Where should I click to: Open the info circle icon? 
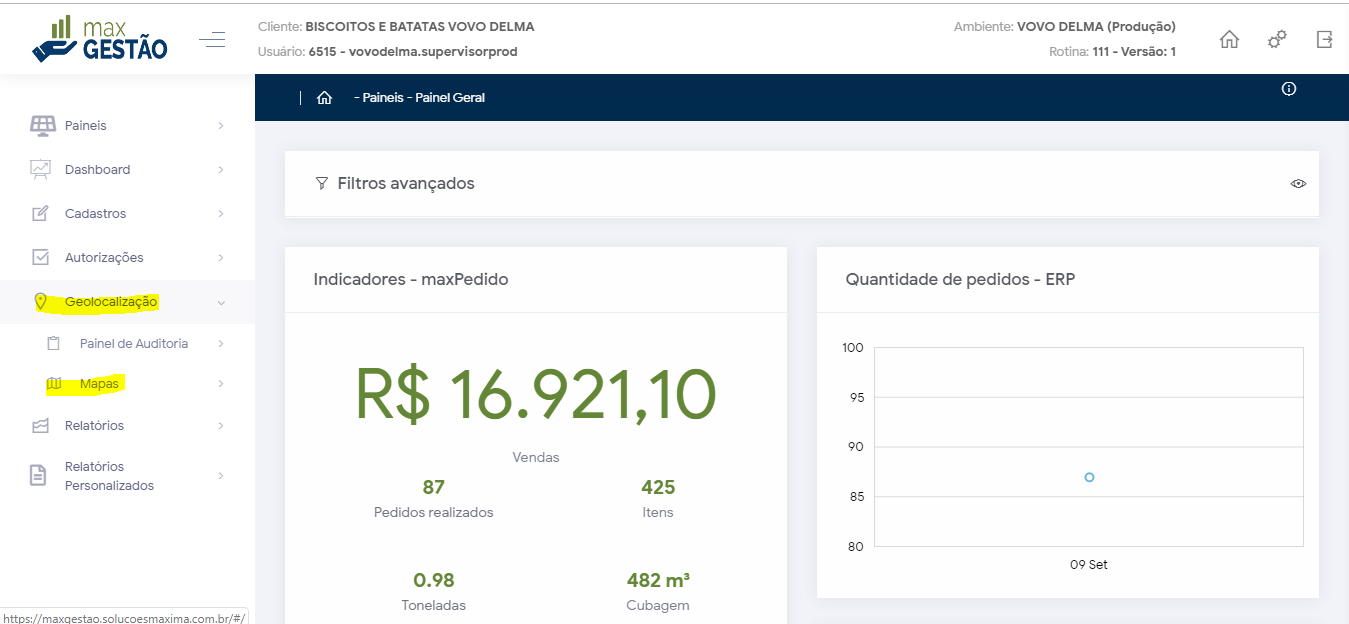(x=1289, y=89)
